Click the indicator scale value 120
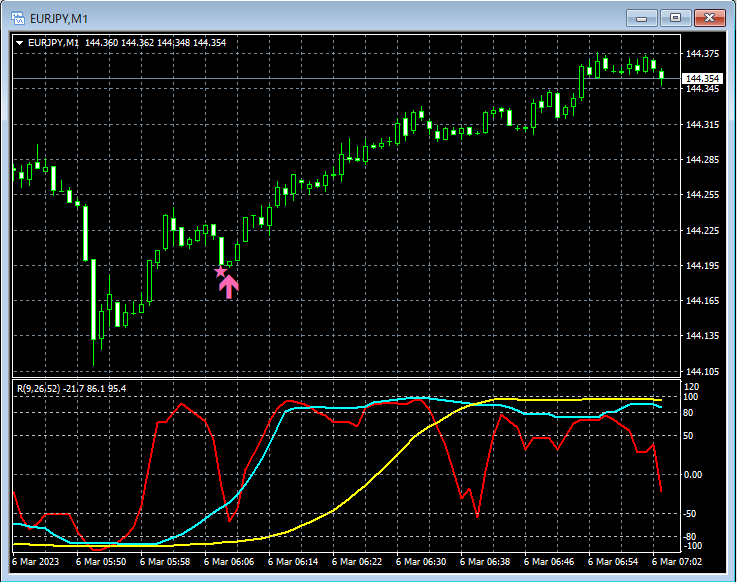Screen dimensions: 737x582 691,387
